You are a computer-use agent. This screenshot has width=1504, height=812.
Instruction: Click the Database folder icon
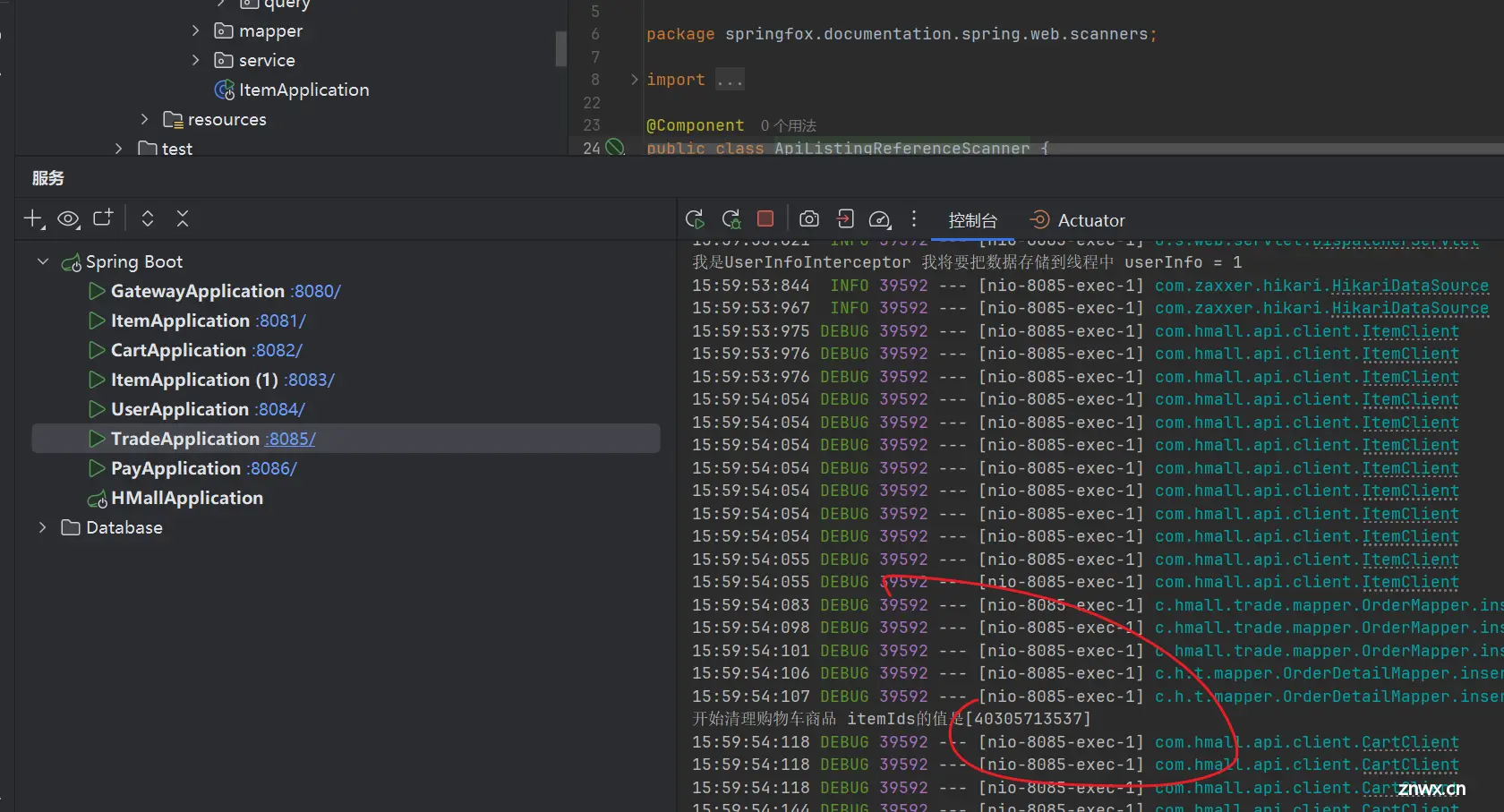(x=71, y=527)
